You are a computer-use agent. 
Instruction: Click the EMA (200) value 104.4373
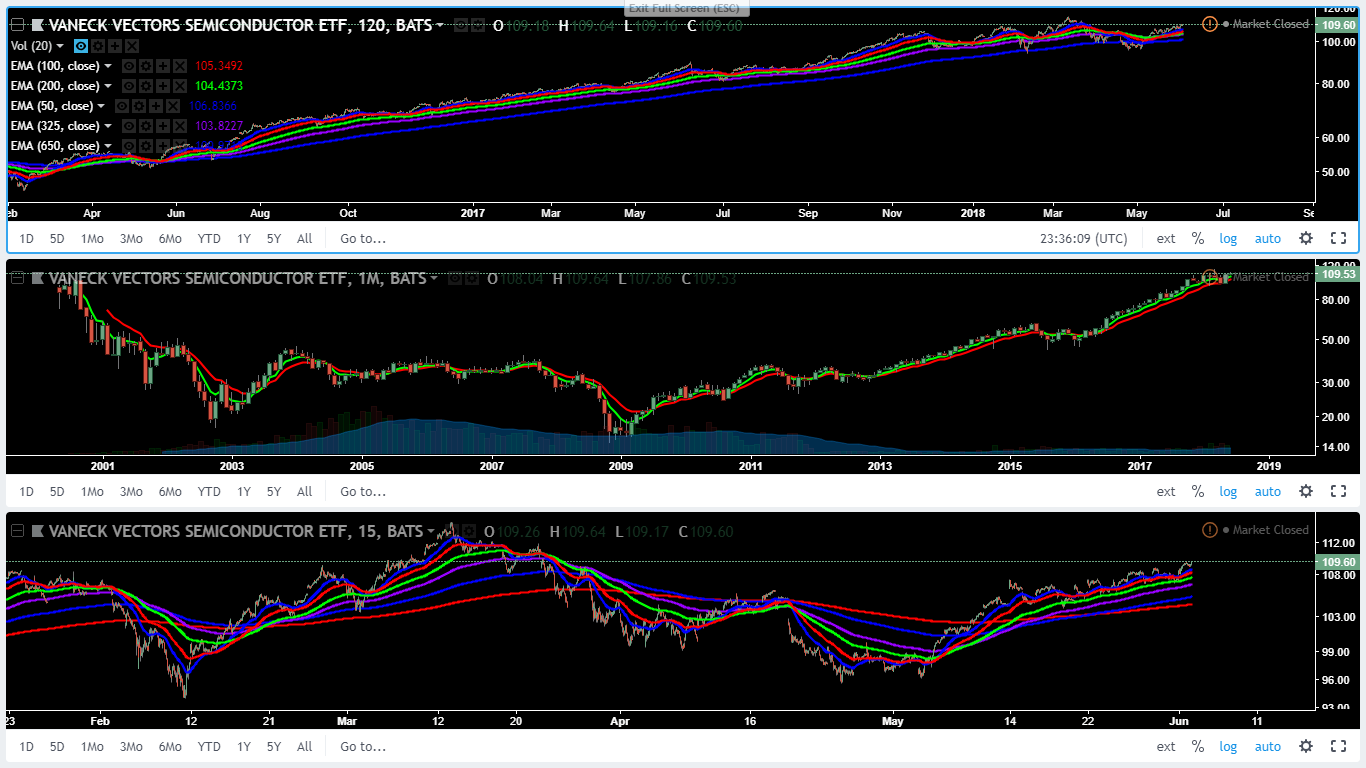click(219, 86)
